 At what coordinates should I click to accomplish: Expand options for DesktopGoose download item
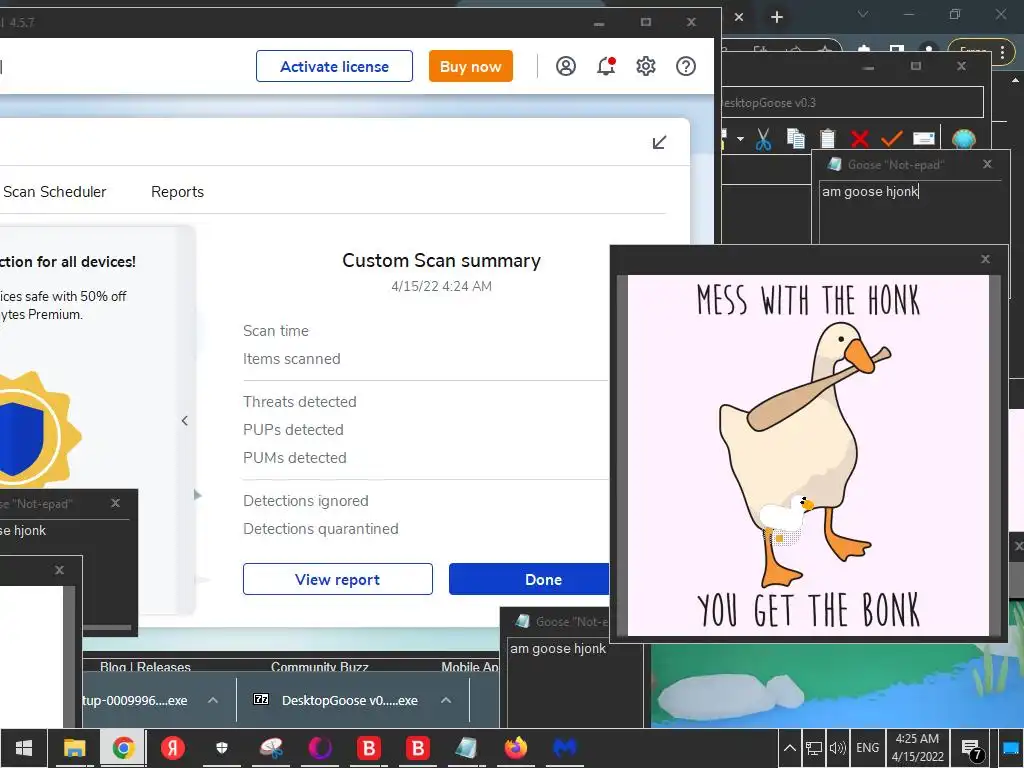coord(446,700)
